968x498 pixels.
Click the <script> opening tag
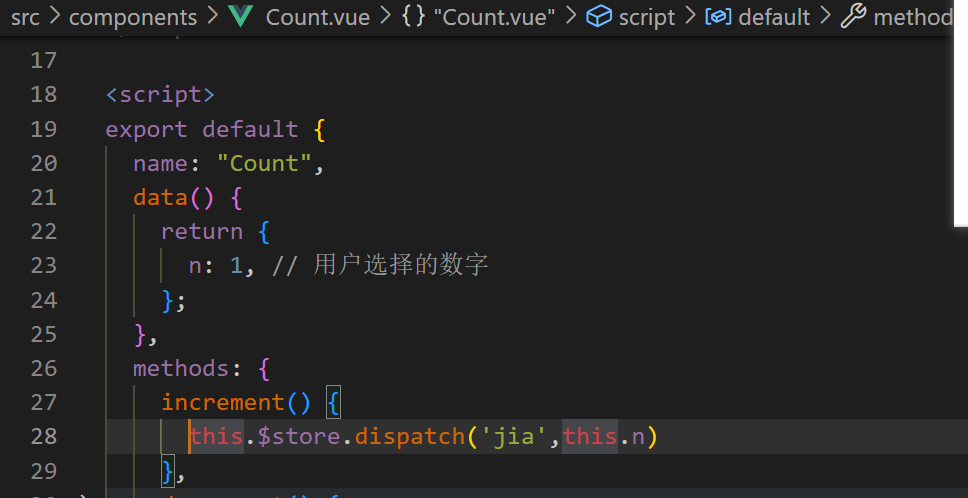point(161,94)
